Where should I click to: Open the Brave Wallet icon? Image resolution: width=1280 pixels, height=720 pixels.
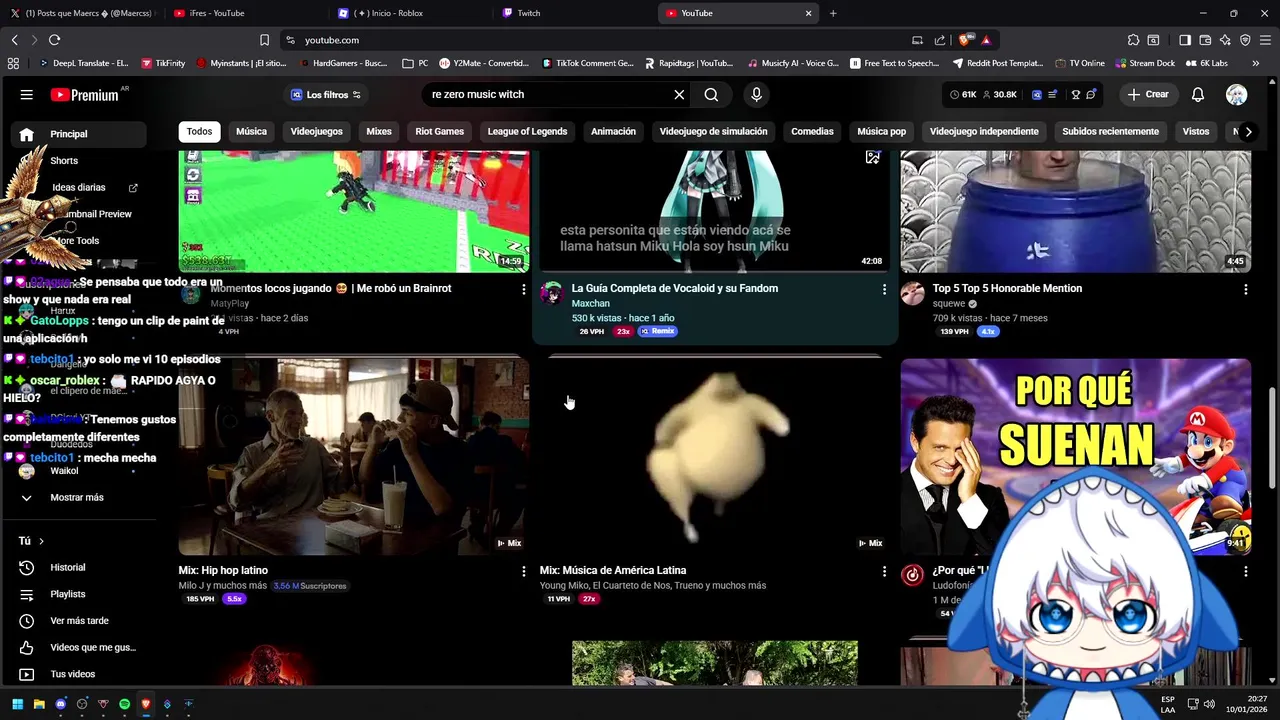(1205, 40)
